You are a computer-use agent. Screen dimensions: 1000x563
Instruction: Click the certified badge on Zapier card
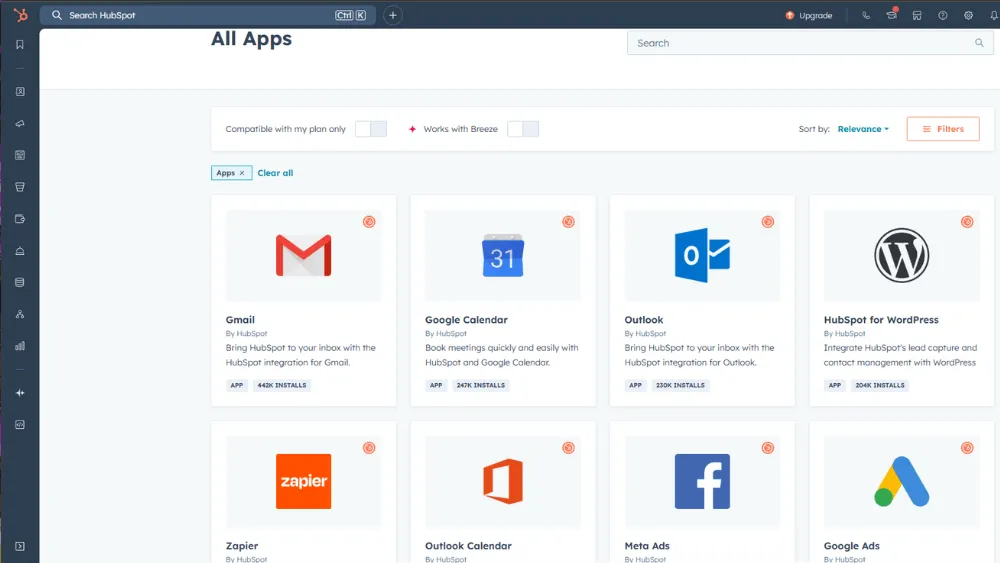click(369, 448)
